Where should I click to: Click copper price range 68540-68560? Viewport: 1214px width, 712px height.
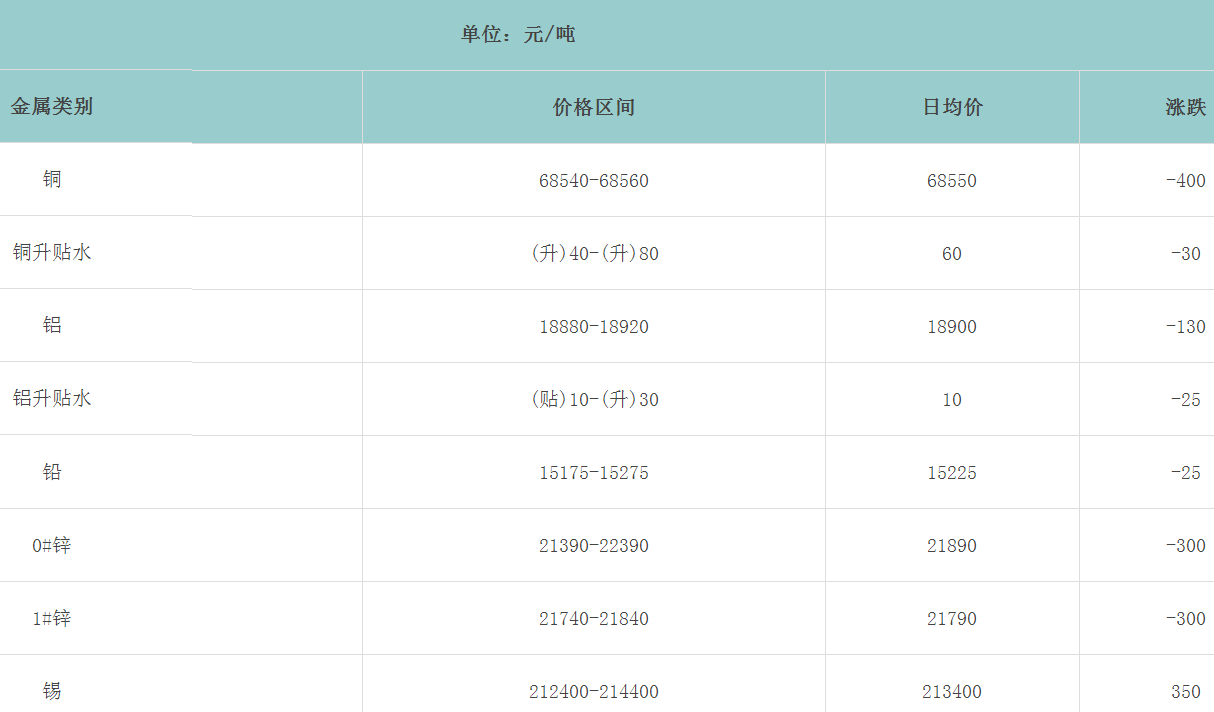(593, 181)
